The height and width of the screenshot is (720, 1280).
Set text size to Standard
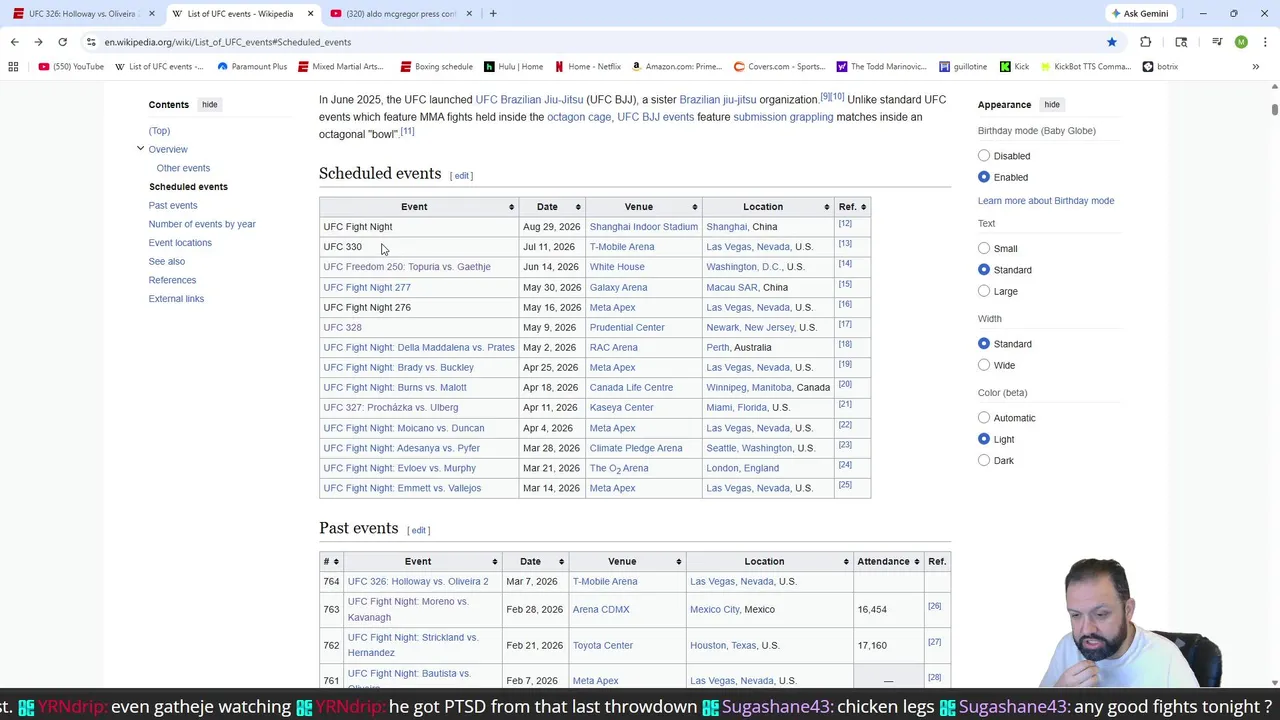pos(984,270)
